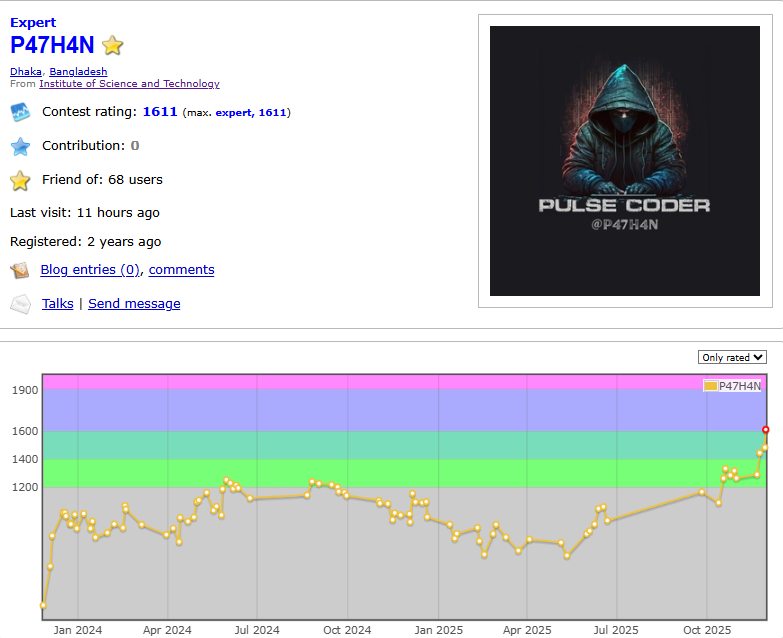Click the max. expert, 1611 text
Image resolution: width=783 pixels, height=638 pixels.
coord(237,113)
